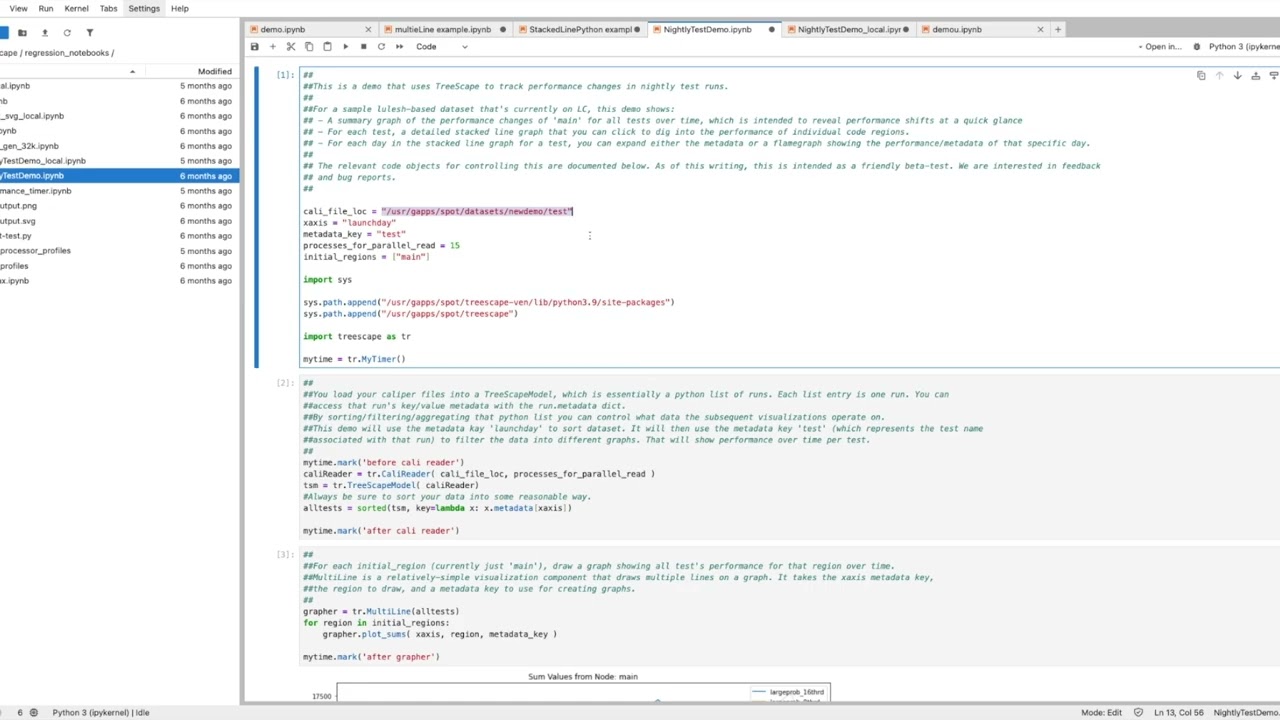
Task: Open _gen_32k.ipynb in file list
Action: click(x=119, y=146)
